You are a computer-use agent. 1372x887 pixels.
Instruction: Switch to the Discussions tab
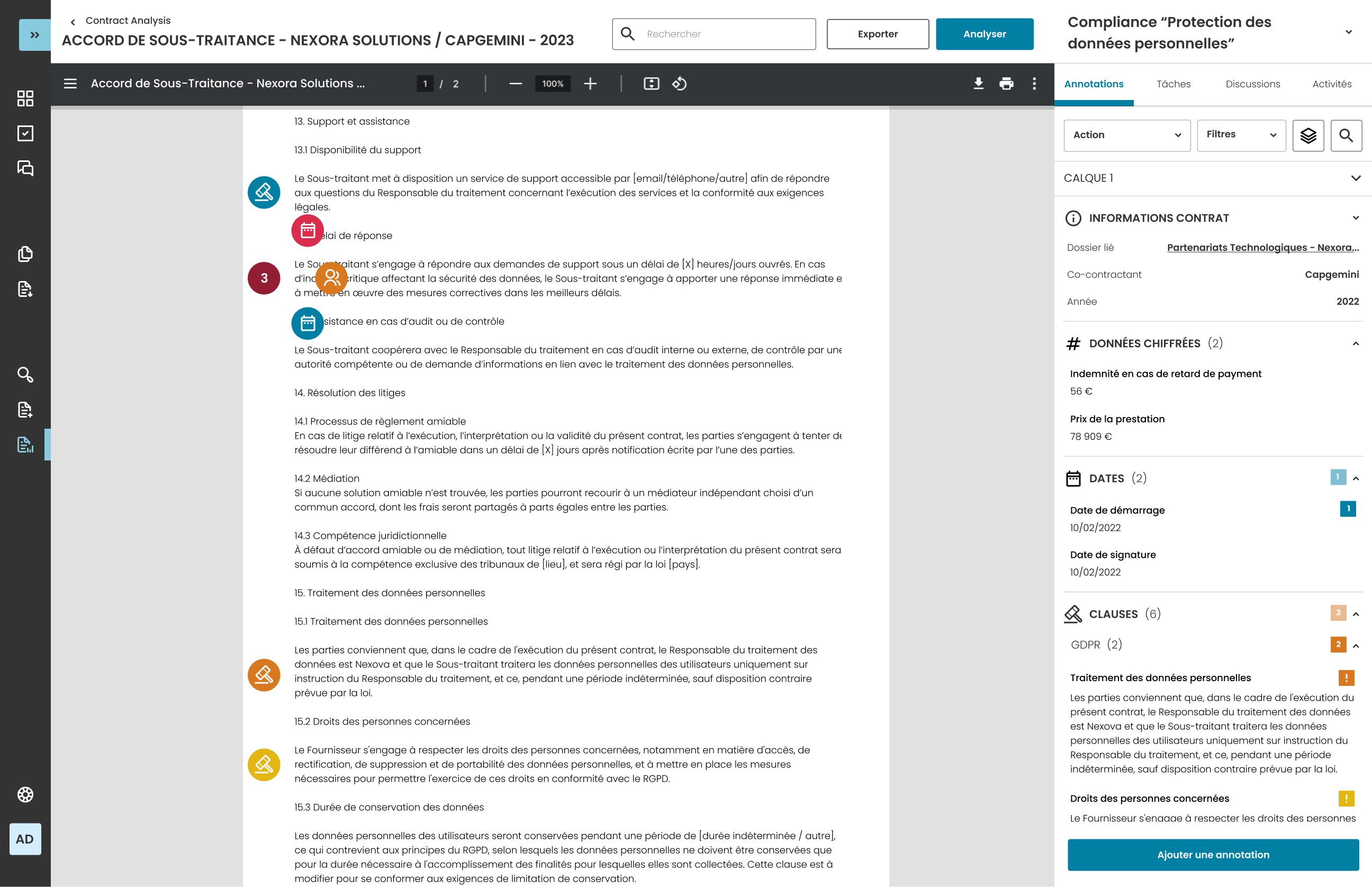(x=1253, y=84)
